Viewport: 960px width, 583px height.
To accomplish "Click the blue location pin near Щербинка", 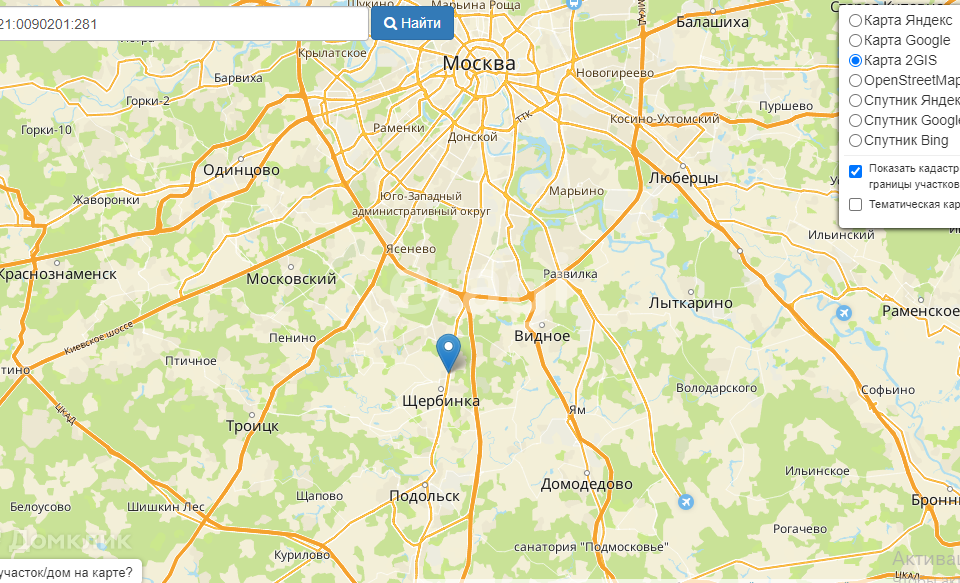I will (449, 353).
